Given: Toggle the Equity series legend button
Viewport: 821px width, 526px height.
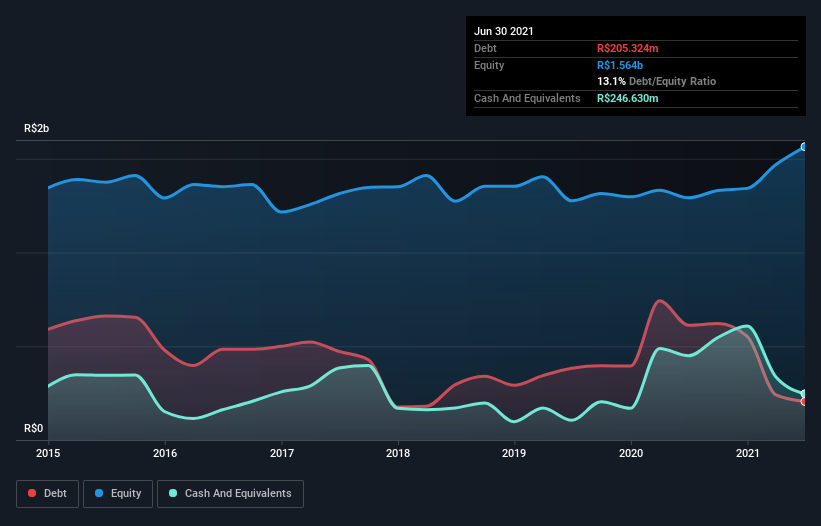Looking at the screenshot, I should [x=118, y=494].
